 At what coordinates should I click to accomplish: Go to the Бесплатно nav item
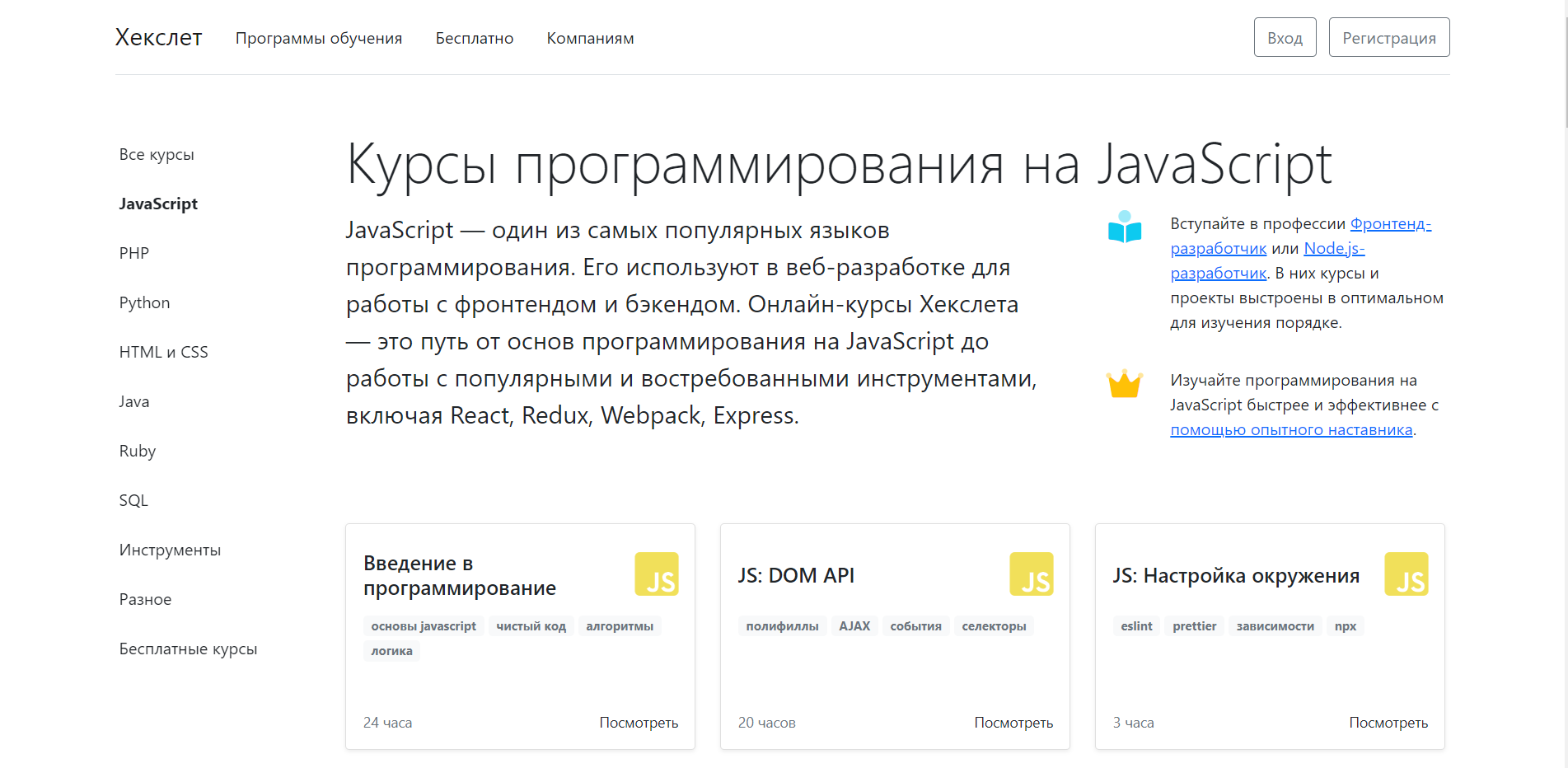[x=475, y=39]
